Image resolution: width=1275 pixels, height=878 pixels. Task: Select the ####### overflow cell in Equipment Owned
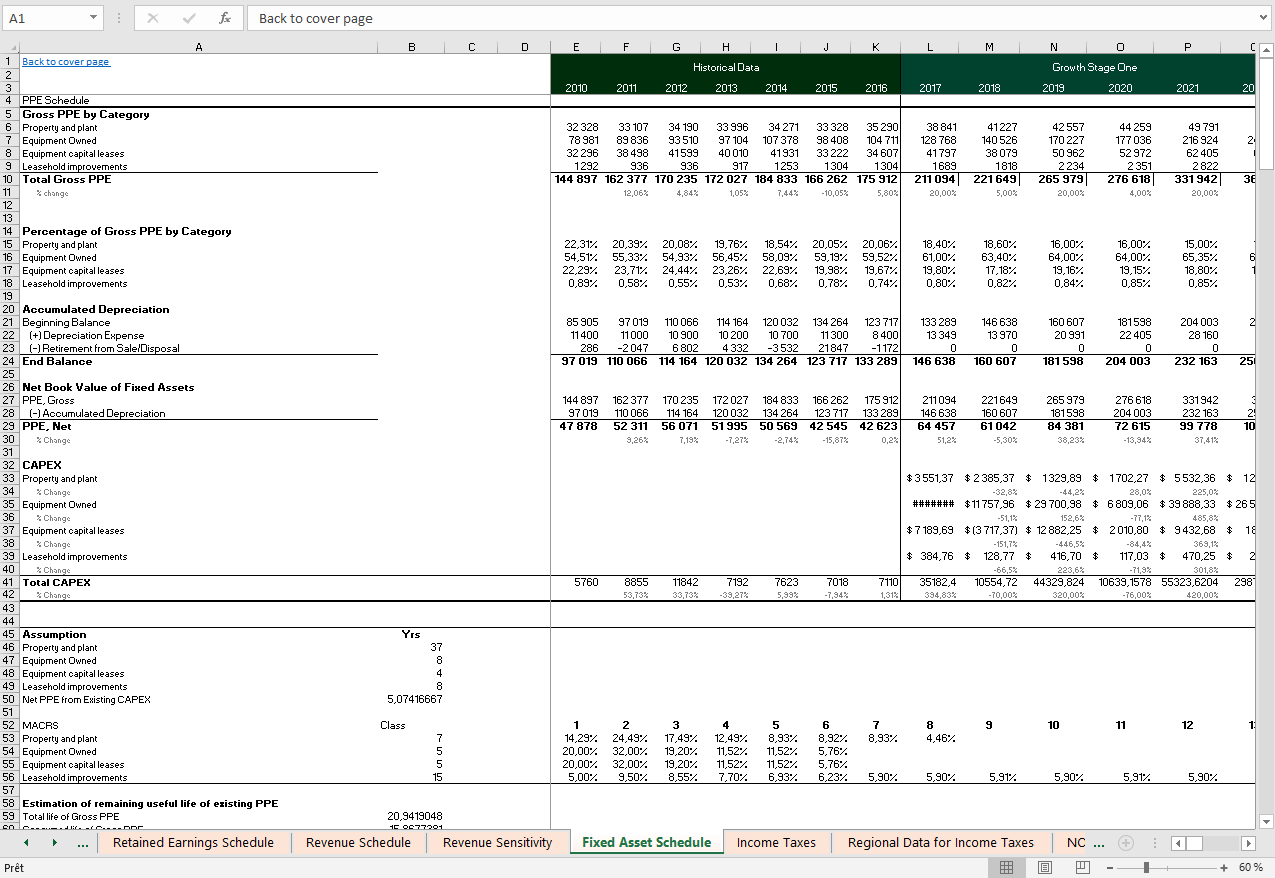tap(931, 504)
